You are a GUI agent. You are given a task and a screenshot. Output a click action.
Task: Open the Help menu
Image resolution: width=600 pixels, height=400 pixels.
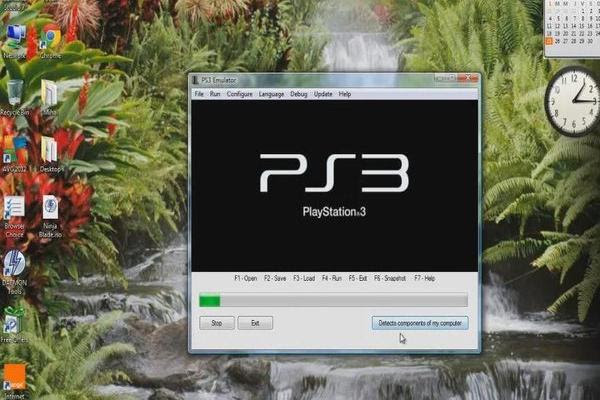(345, 94)
